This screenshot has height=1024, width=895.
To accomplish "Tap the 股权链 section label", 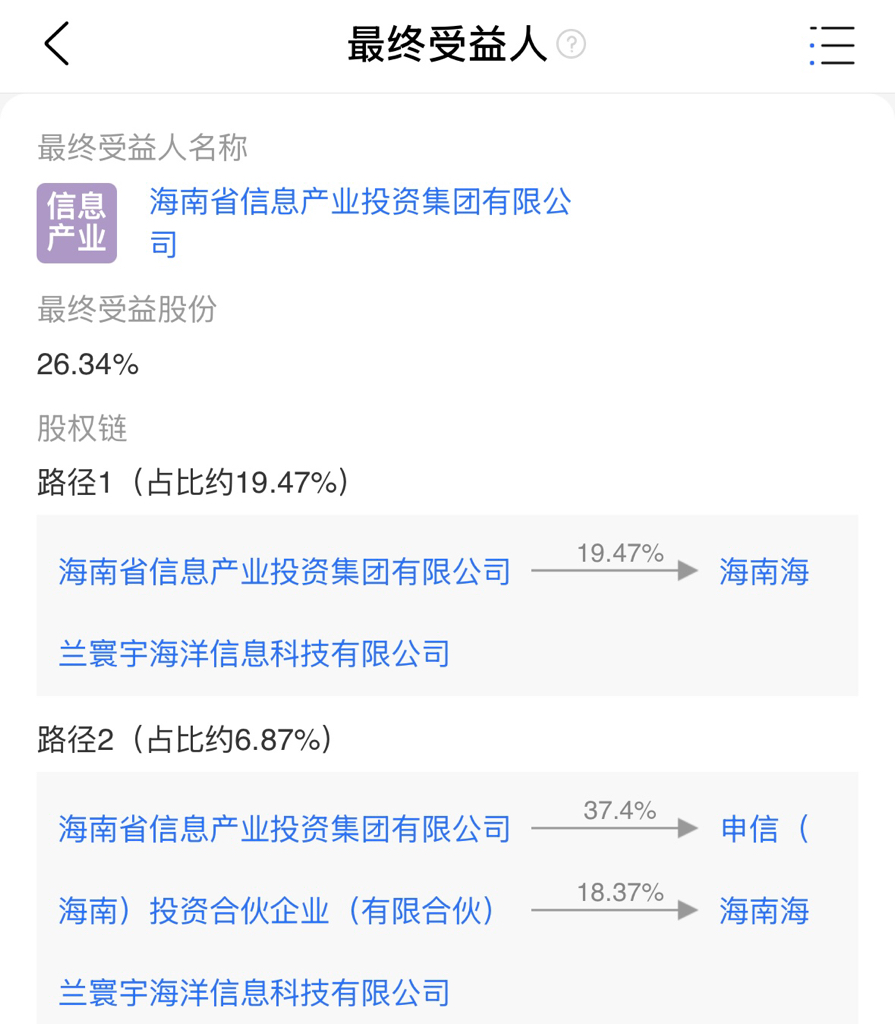I will [x=82, y=429].
